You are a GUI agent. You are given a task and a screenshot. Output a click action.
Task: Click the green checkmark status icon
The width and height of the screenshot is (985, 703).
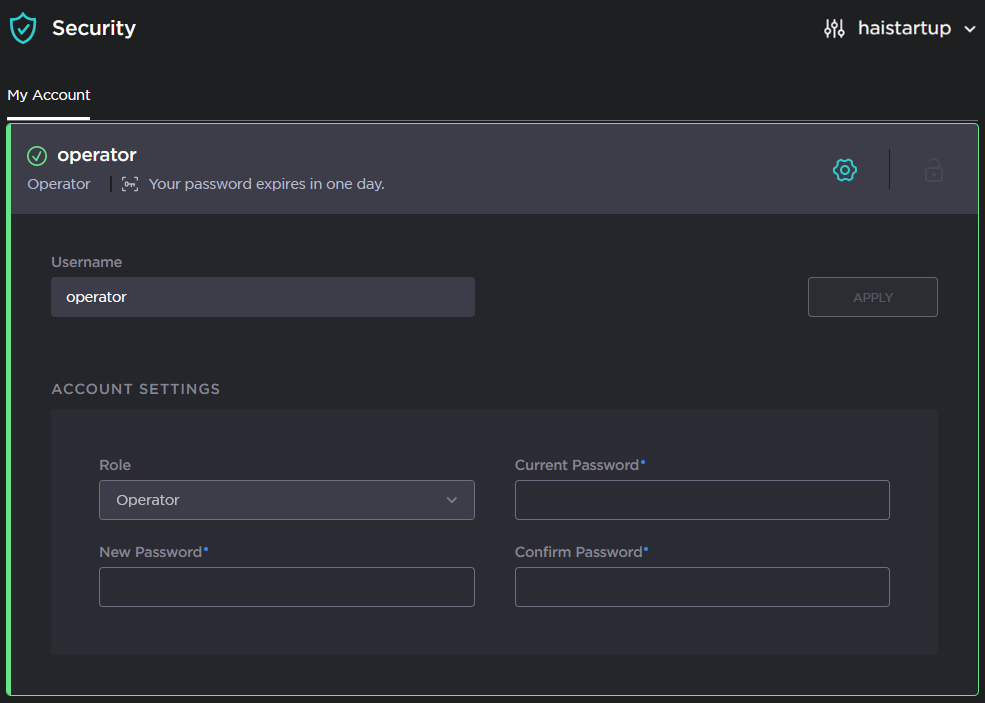click(x=37, y=156)
